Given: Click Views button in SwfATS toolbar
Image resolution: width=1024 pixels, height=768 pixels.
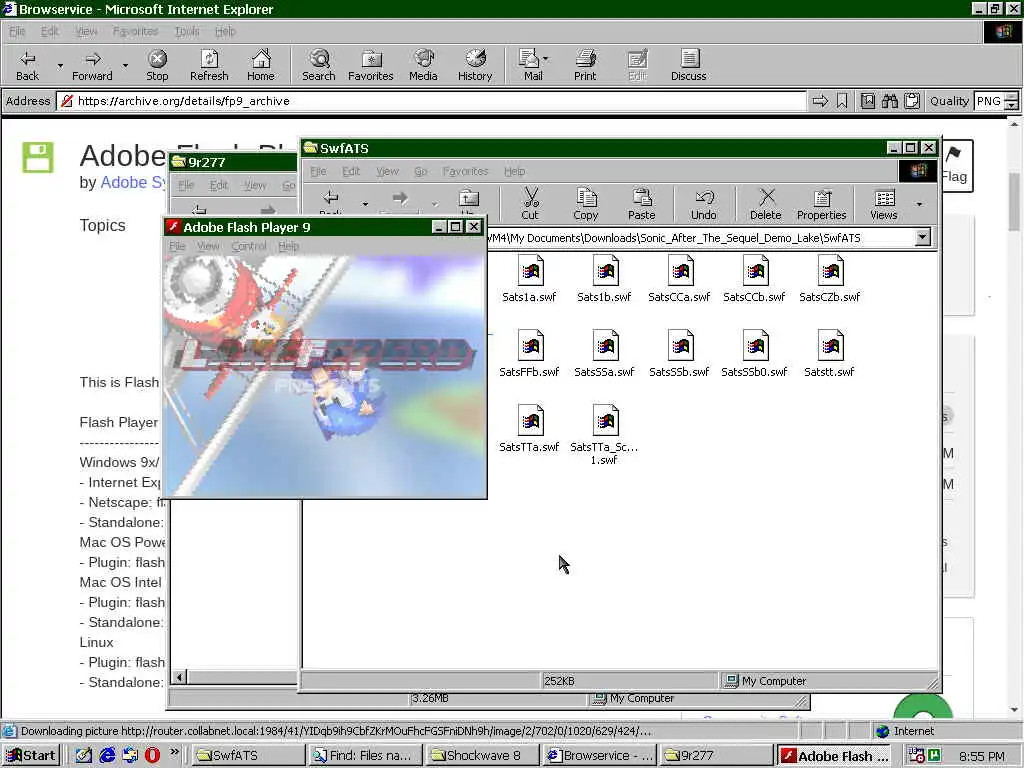Looking at the screenshot, I should pyautogui.click(x=884, y=204).
